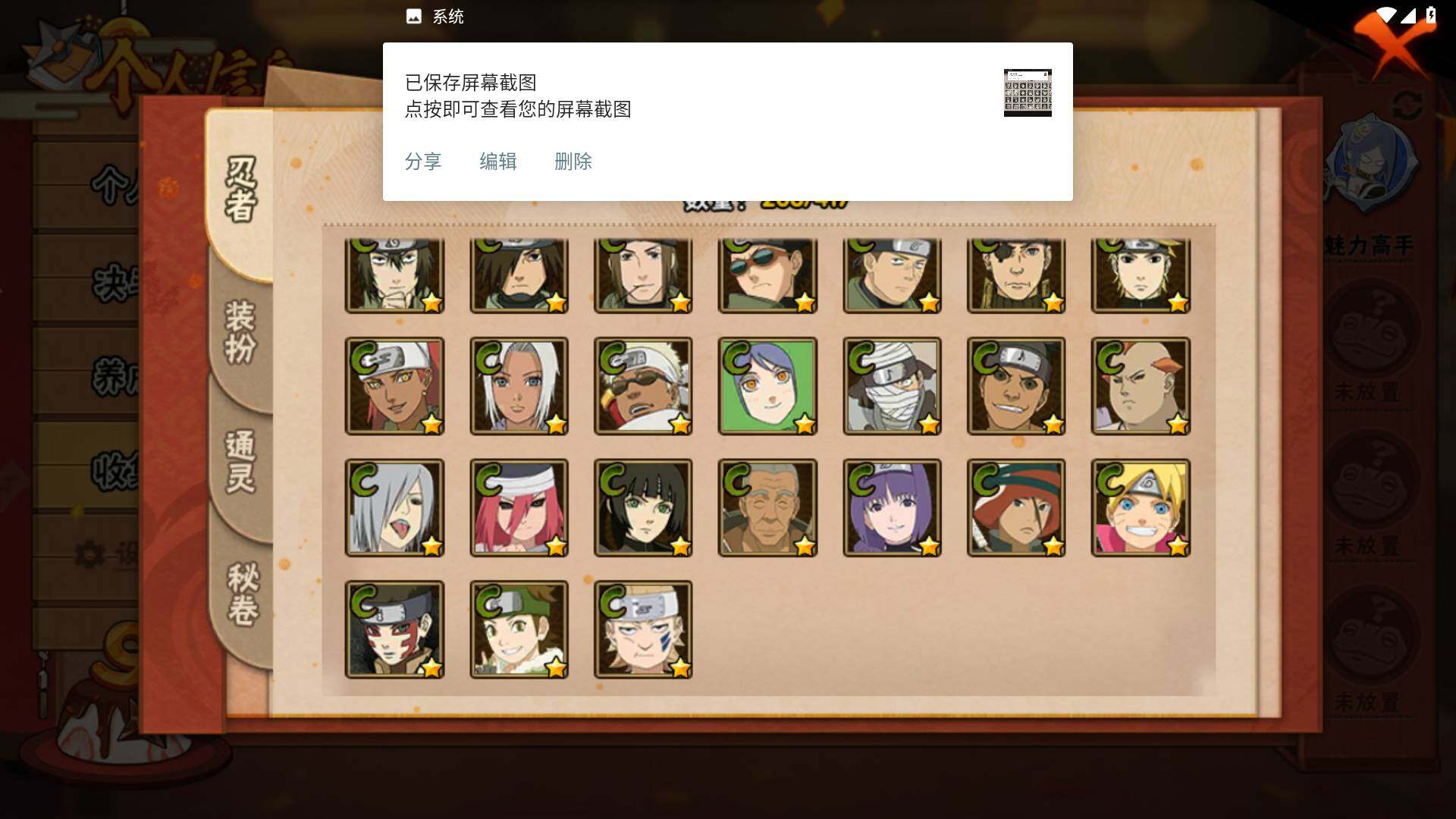Switch to the 秘卷 tab

click(x=243, y=594)
